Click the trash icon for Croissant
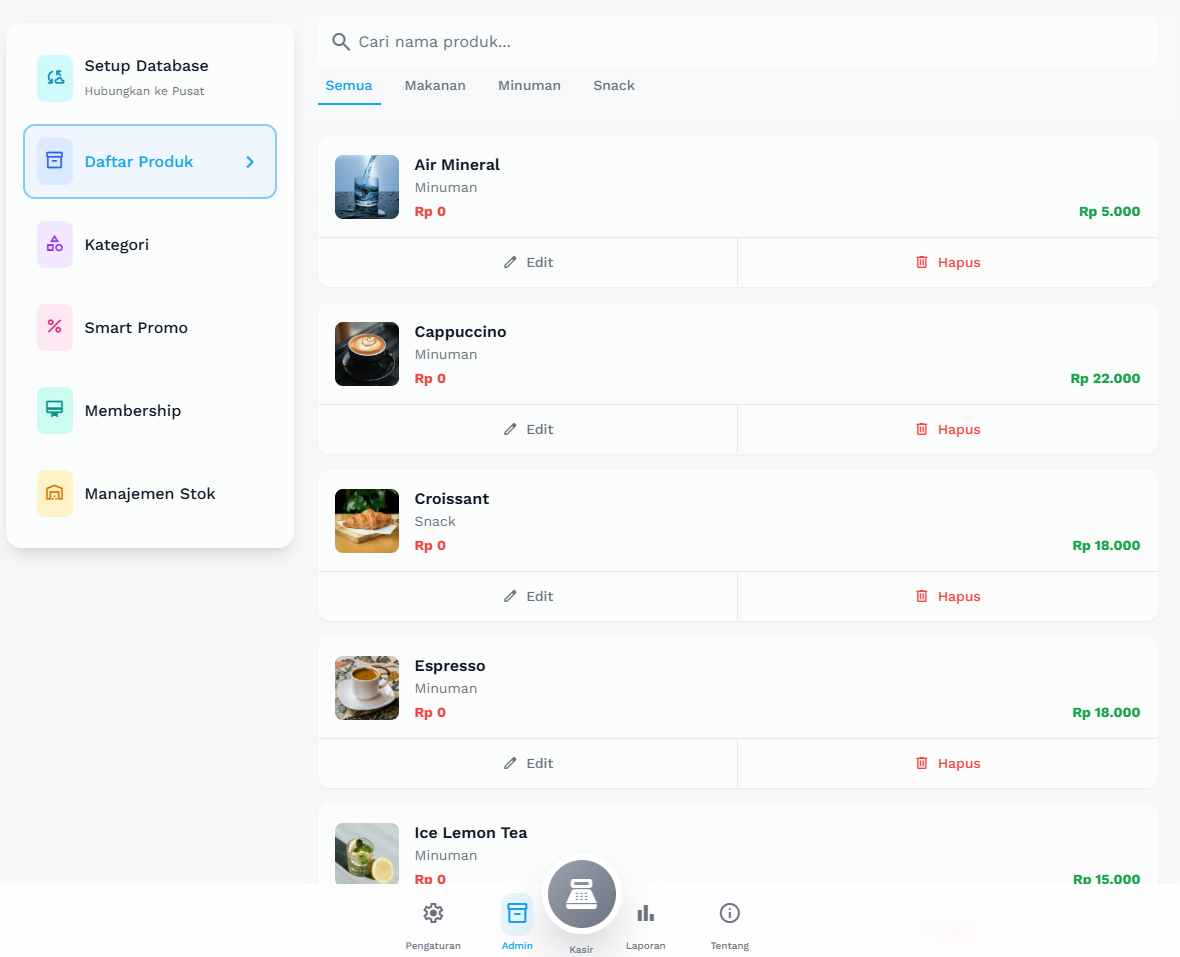 pos(922,596)
